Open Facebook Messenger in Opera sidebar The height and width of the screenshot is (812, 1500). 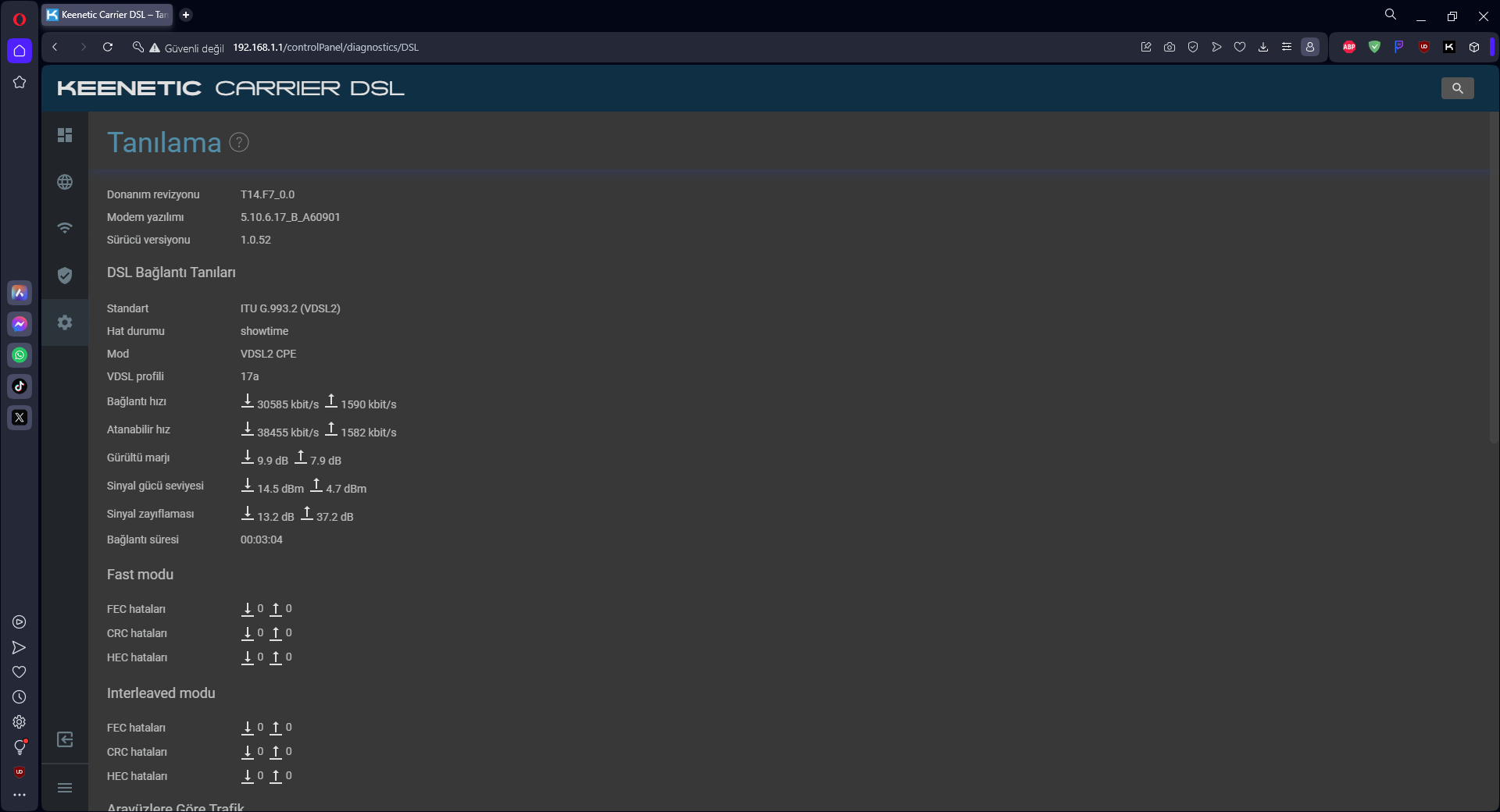click(20, 324)
